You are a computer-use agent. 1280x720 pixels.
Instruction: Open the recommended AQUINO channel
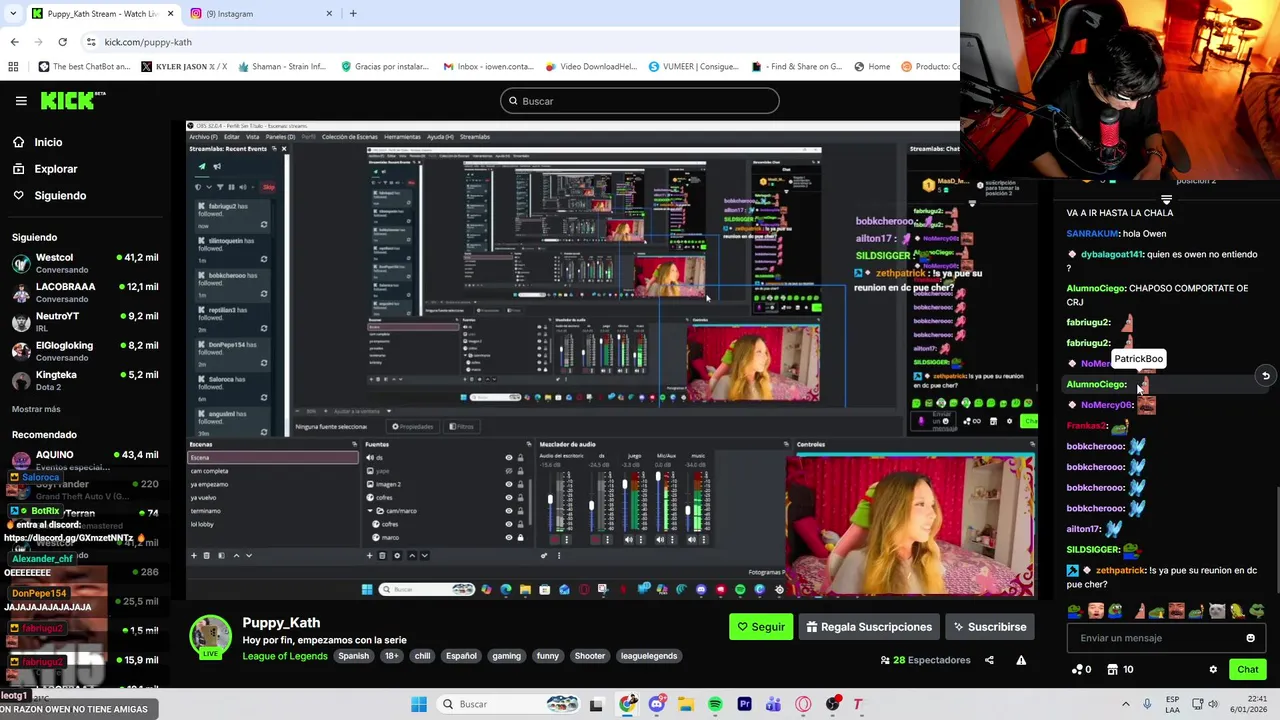84,460
